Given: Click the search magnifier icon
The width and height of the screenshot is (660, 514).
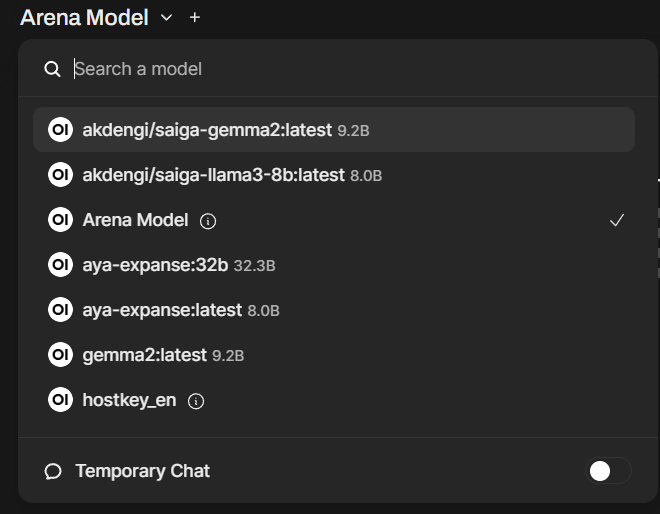Looking at the screenshot, I should coord(53,69).
